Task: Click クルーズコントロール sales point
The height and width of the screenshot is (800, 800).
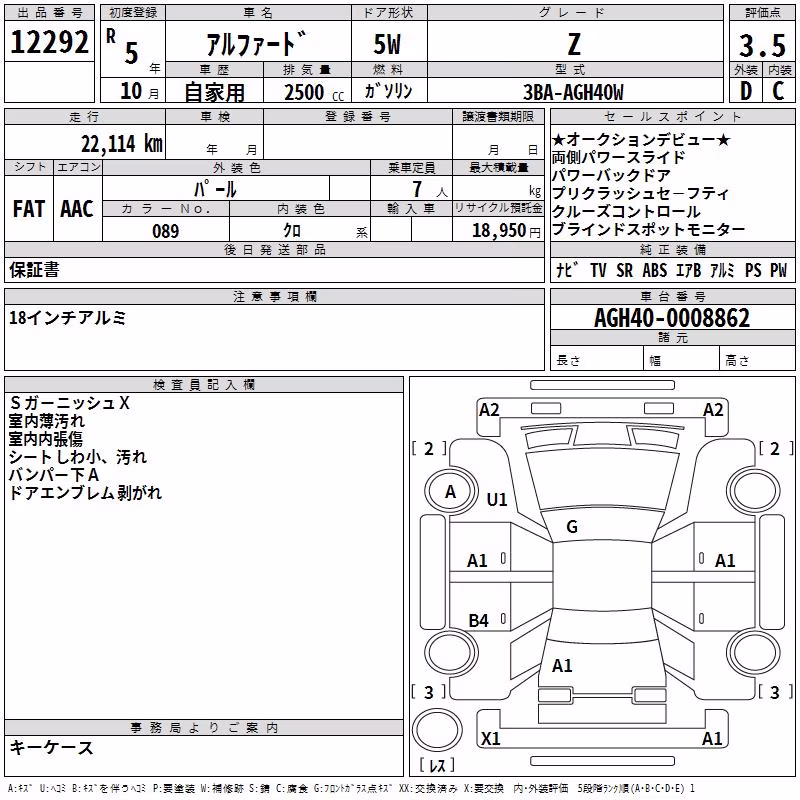Action: (626, 211)
